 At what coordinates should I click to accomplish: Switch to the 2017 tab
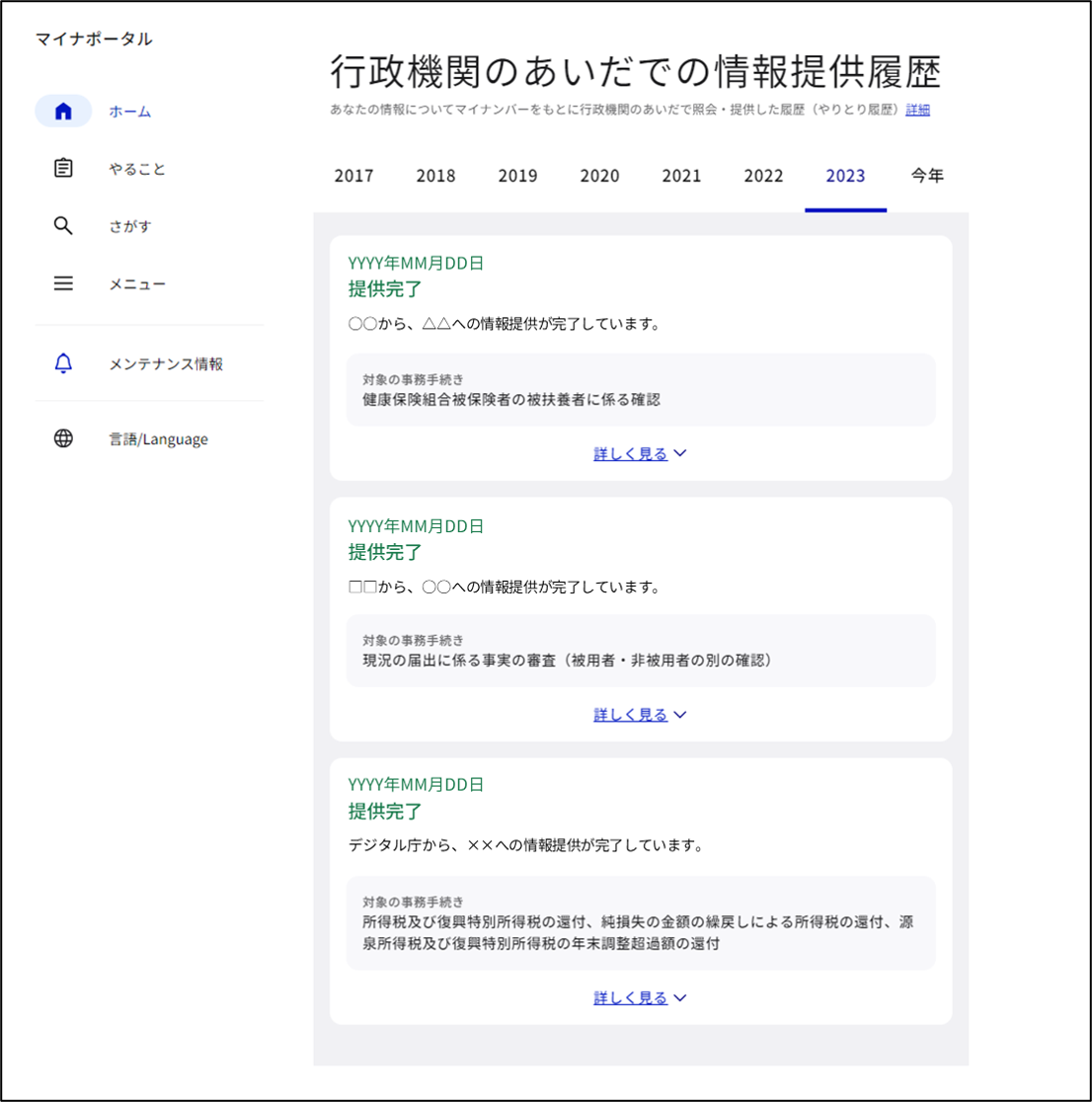click(353, 176)
